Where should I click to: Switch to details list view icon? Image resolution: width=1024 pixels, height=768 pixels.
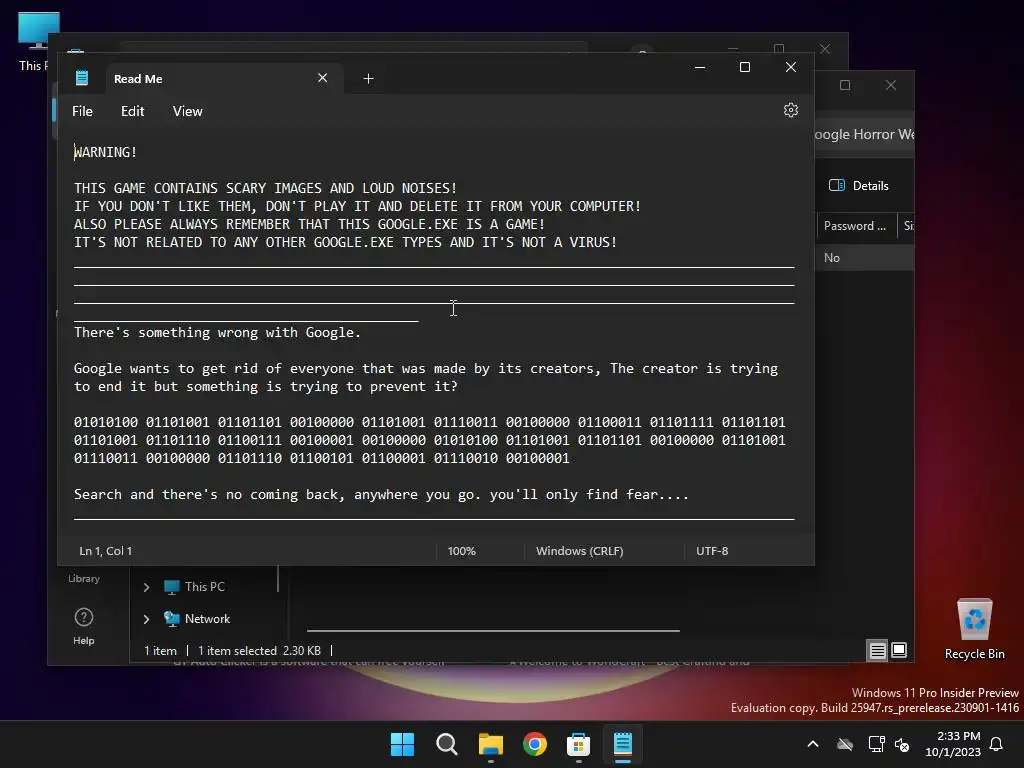point(877,650)
